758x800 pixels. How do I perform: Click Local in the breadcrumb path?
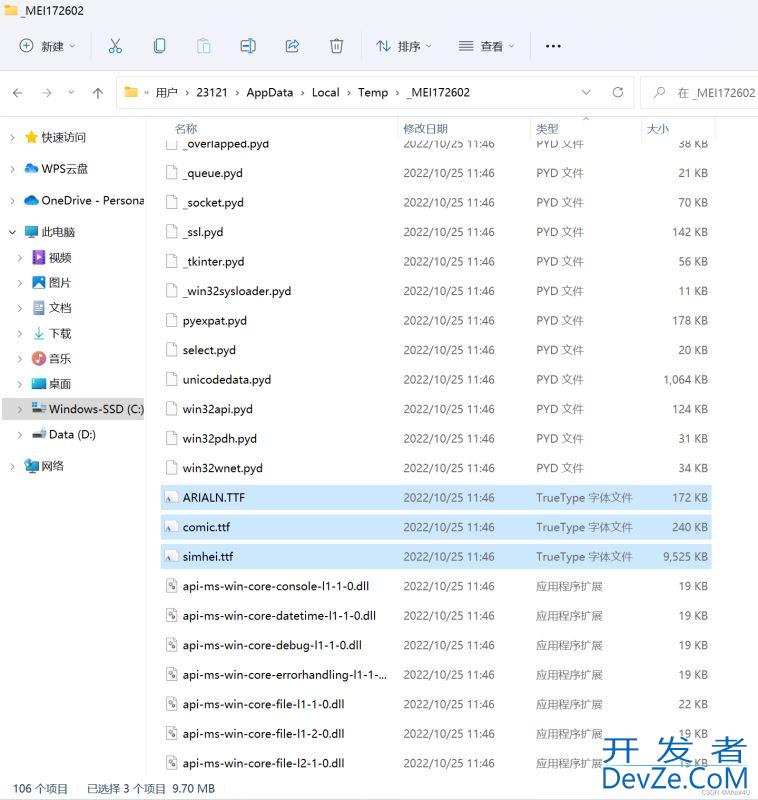click(x=325, y=93)
